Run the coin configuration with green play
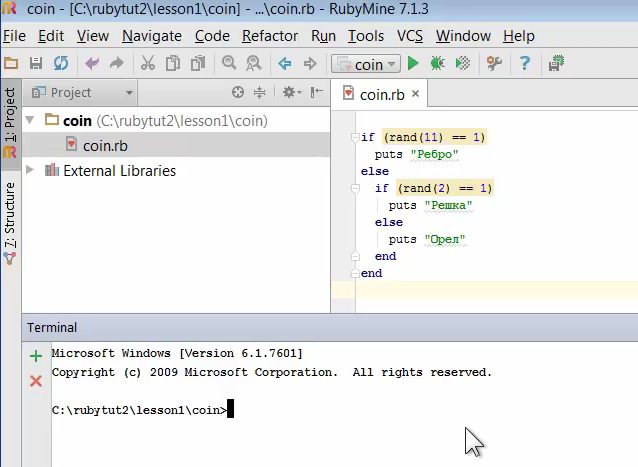 [x=413, y=63]
